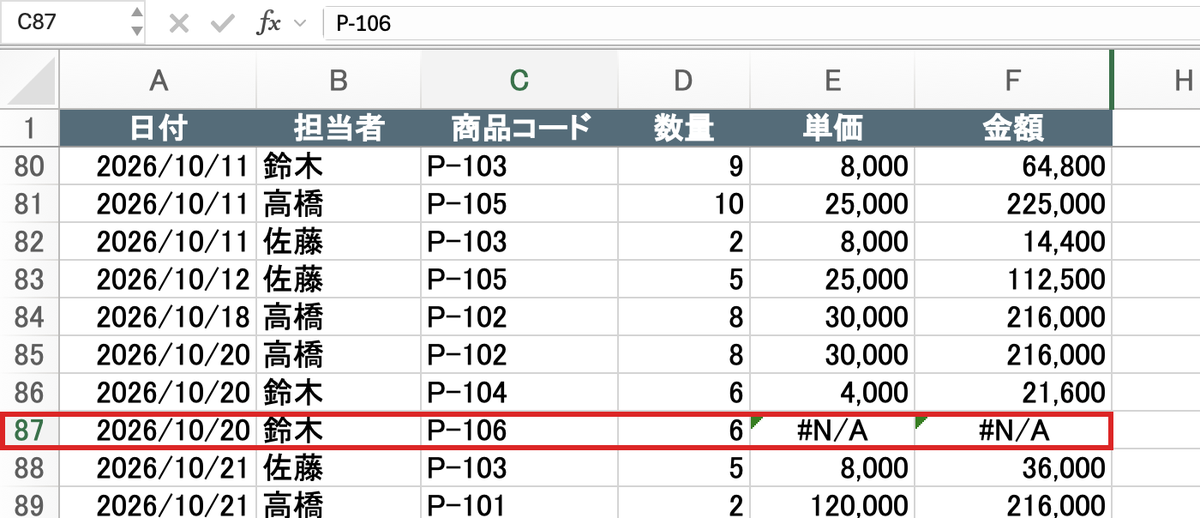
Task: Select column E header
Action: pyautogui.click(x=832, y=81)
